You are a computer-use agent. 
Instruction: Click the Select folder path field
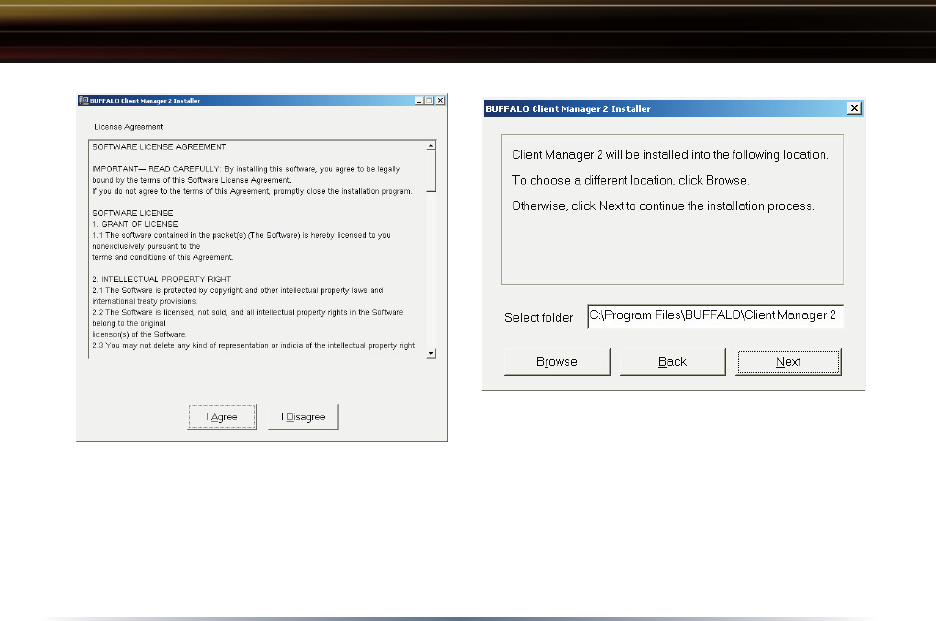click(715, 316)
